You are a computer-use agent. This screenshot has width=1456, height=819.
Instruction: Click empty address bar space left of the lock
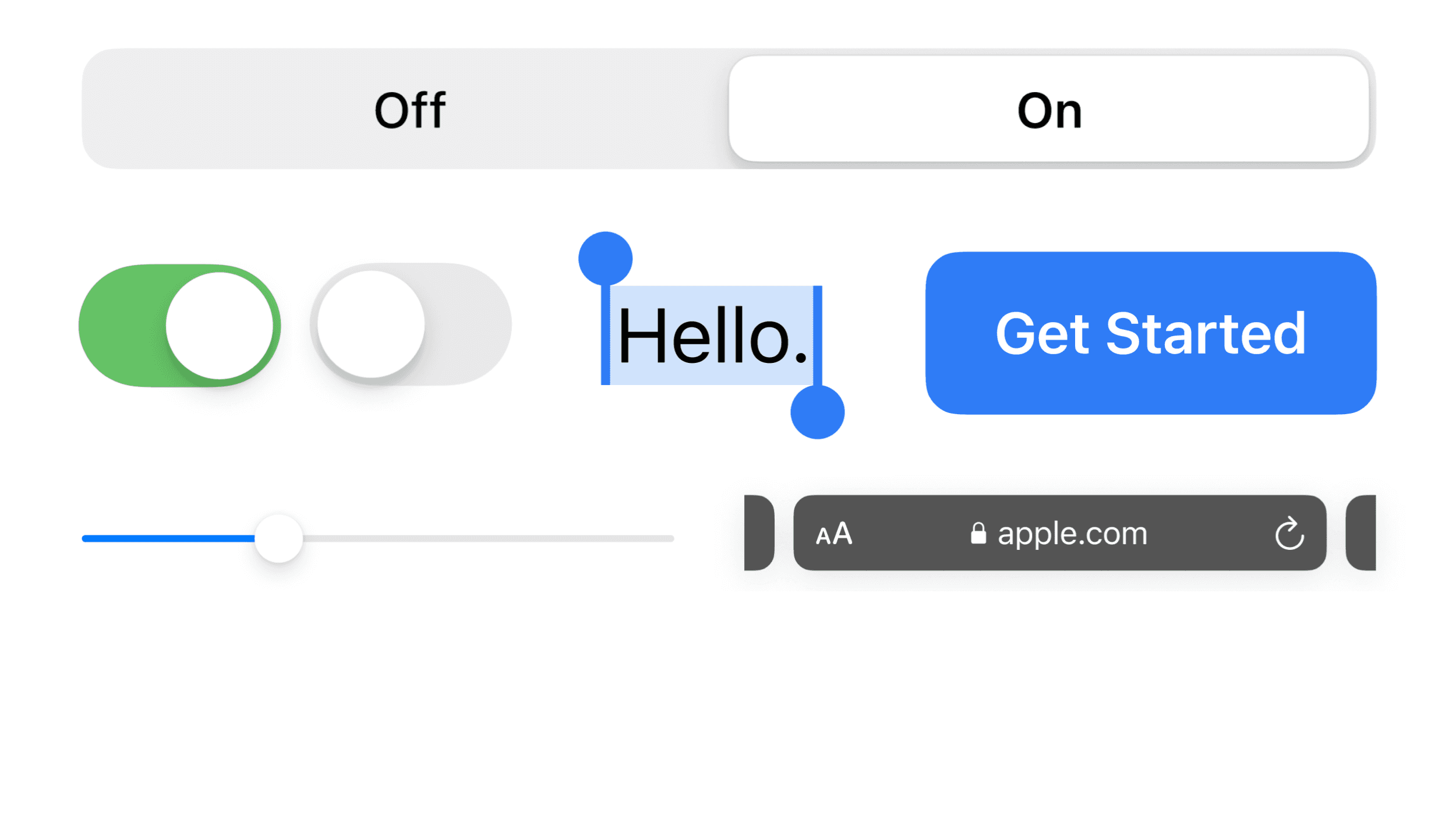(x=909, y=534)
